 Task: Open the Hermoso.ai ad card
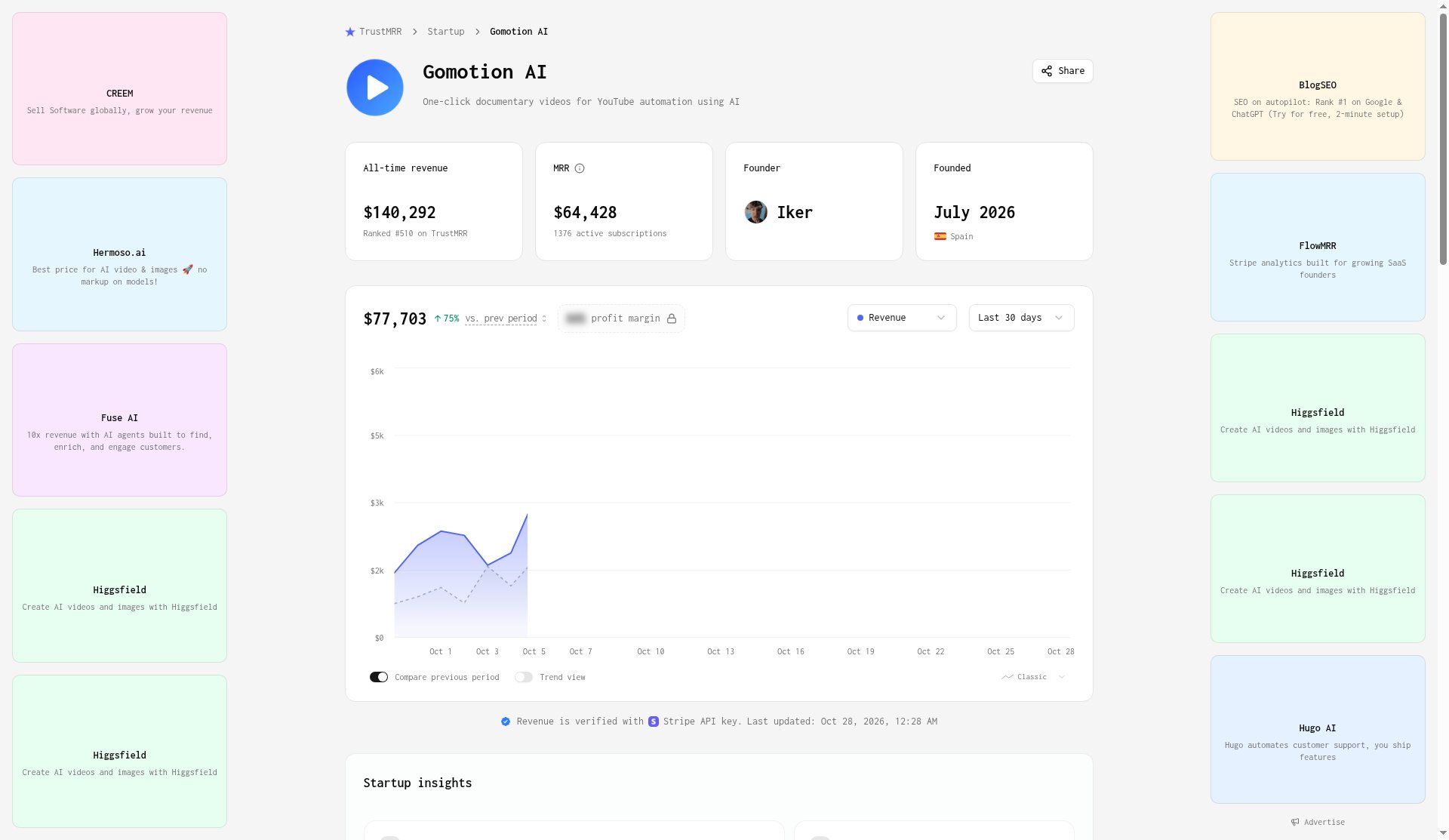pyautogui.click(x=119, y=254)
